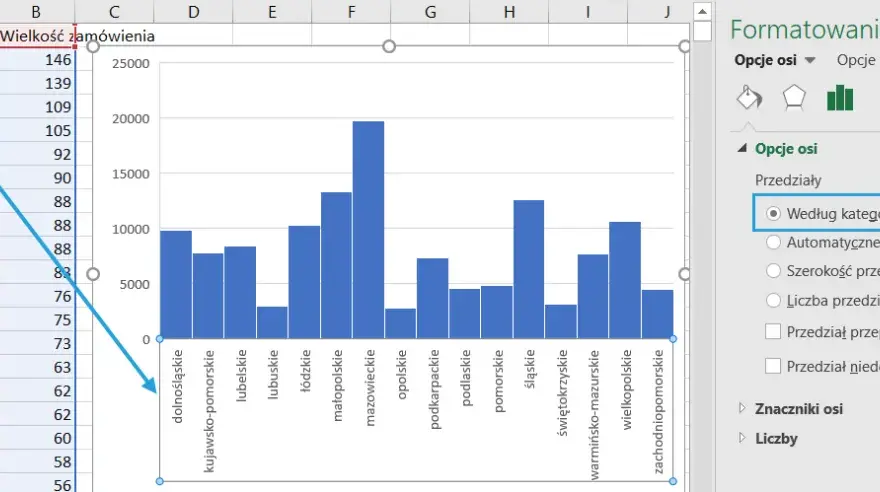Expand the Liczby section
The width and height of the screenshot is (880, 492).
tap(742, 438)
